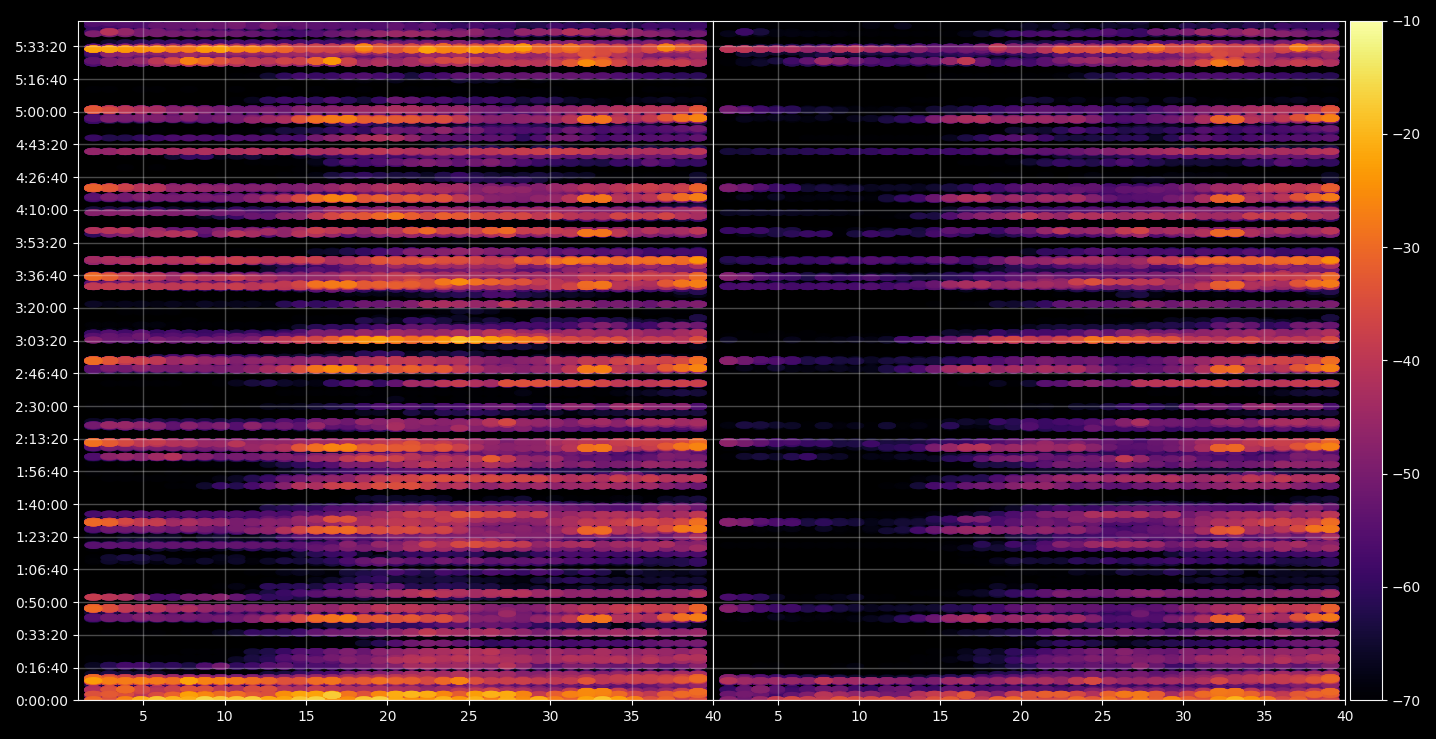1436x739 pixels.
Task: Click the 4:43:20 y-axis tick label
Action: click(43, 145)
